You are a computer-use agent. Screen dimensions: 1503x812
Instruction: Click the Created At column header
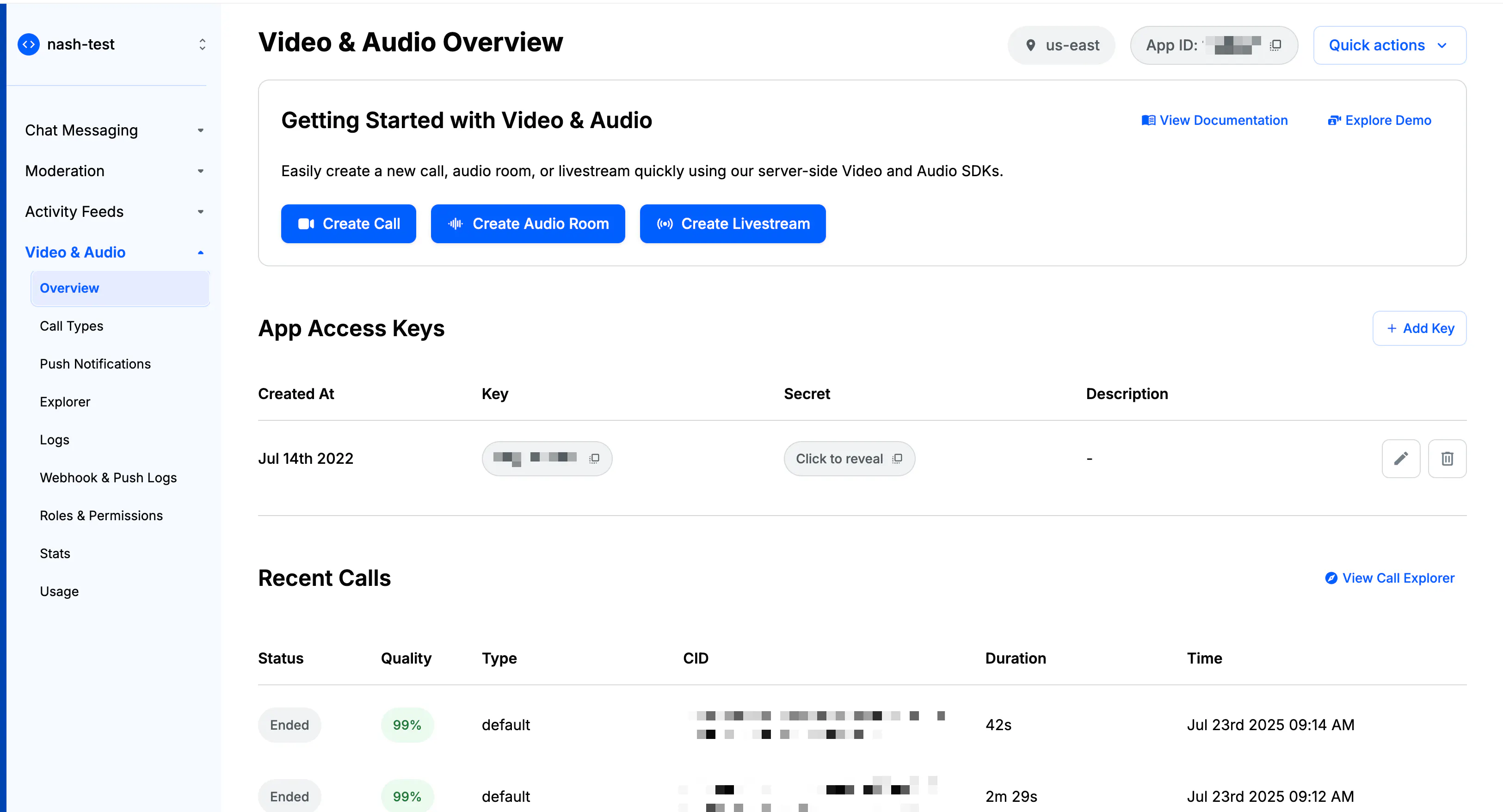[296, 394]
